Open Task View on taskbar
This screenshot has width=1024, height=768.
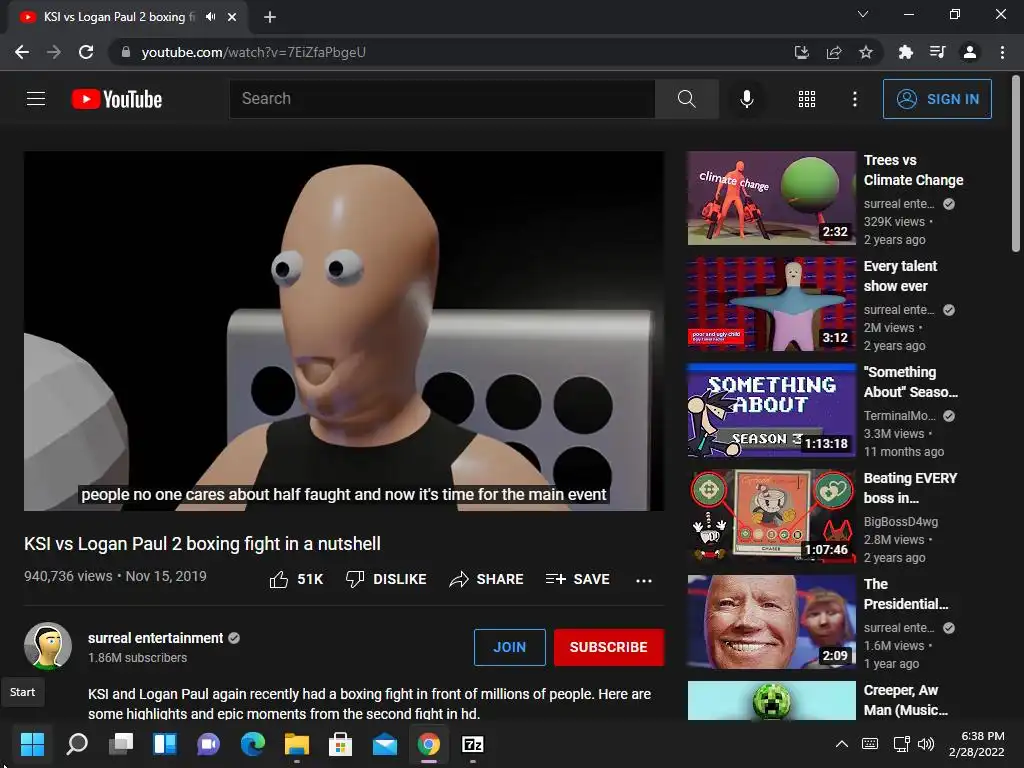pyautogui.click(x=121, y=744)
